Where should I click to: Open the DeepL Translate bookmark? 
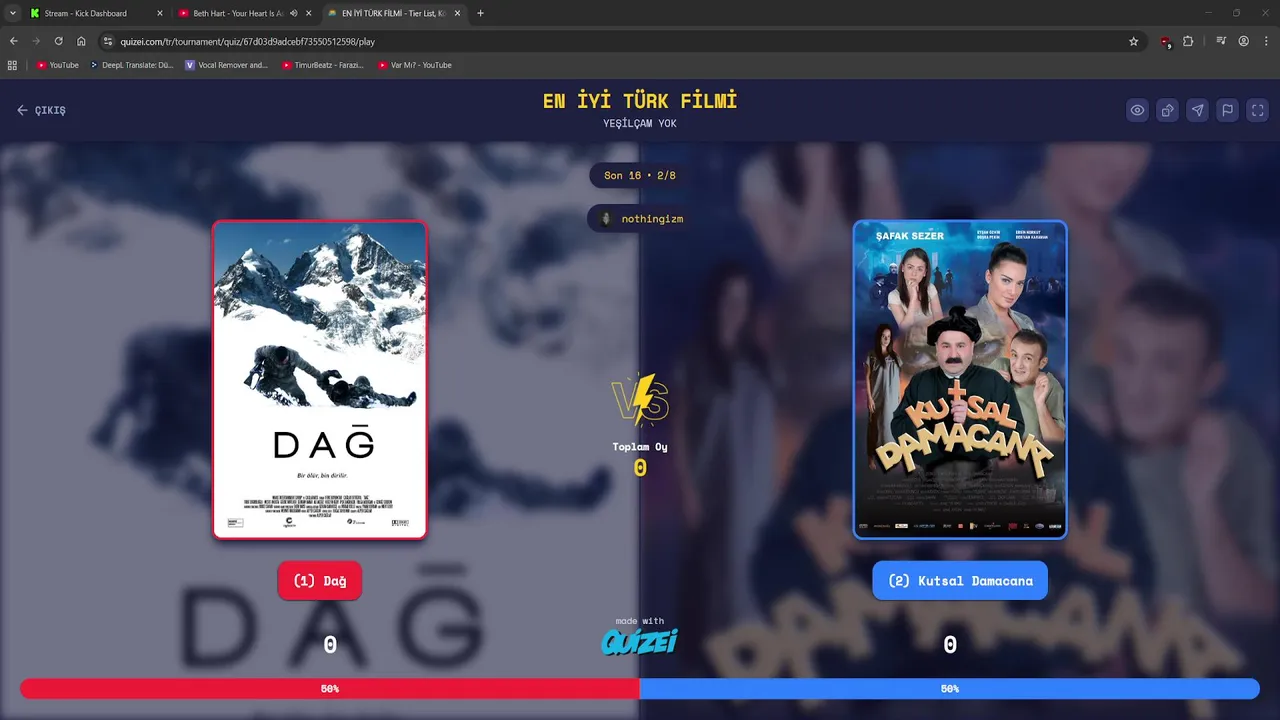131,65
